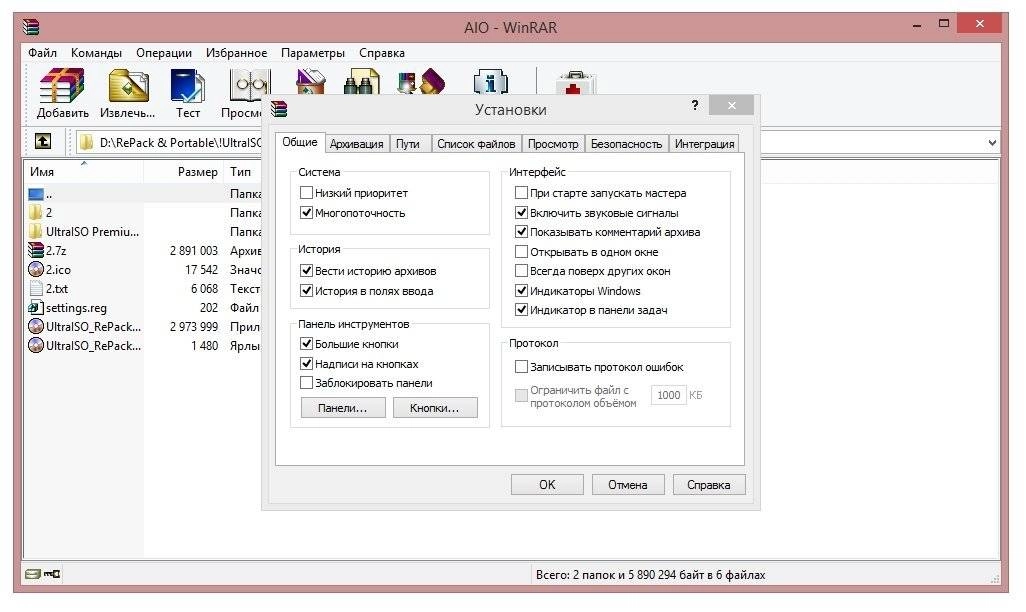Image resolution: width=1026 pixels, height=612 pixels.
Task: Click the Панели... button
Action: (343, 408)
